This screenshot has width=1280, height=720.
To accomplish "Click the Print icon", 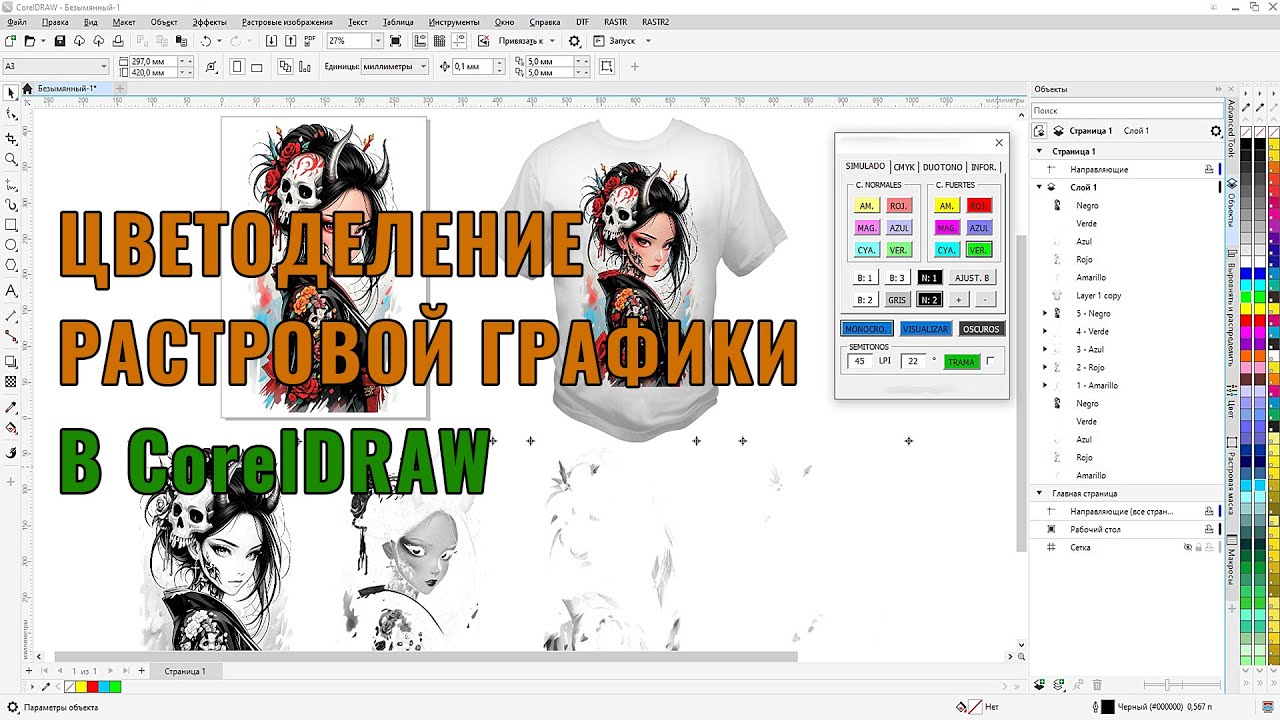I will coord(118,41).
